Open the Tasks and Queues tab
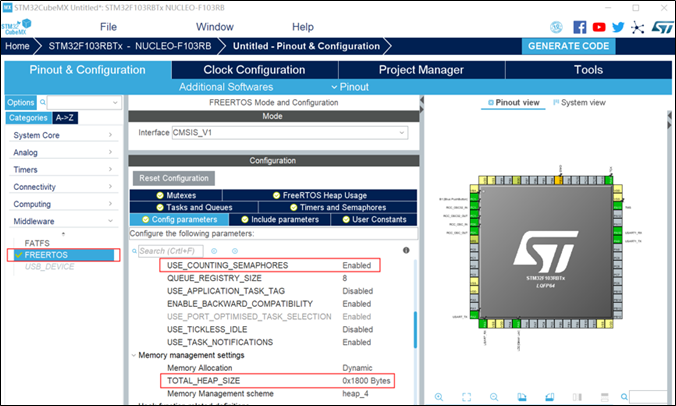676x406 pixels. pyautogui.click(x=194, y=207)
